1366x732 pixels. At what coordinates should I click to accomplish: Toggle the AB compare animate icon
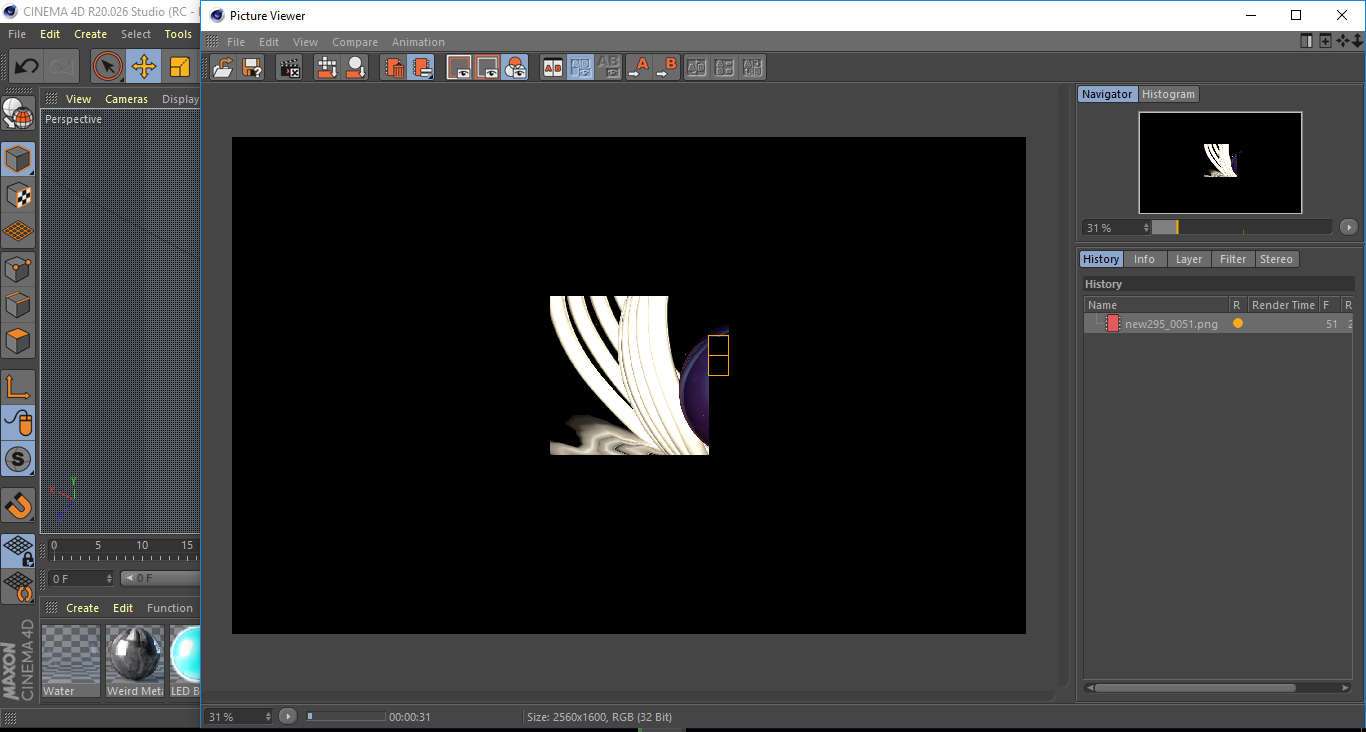tap(580, 67)
